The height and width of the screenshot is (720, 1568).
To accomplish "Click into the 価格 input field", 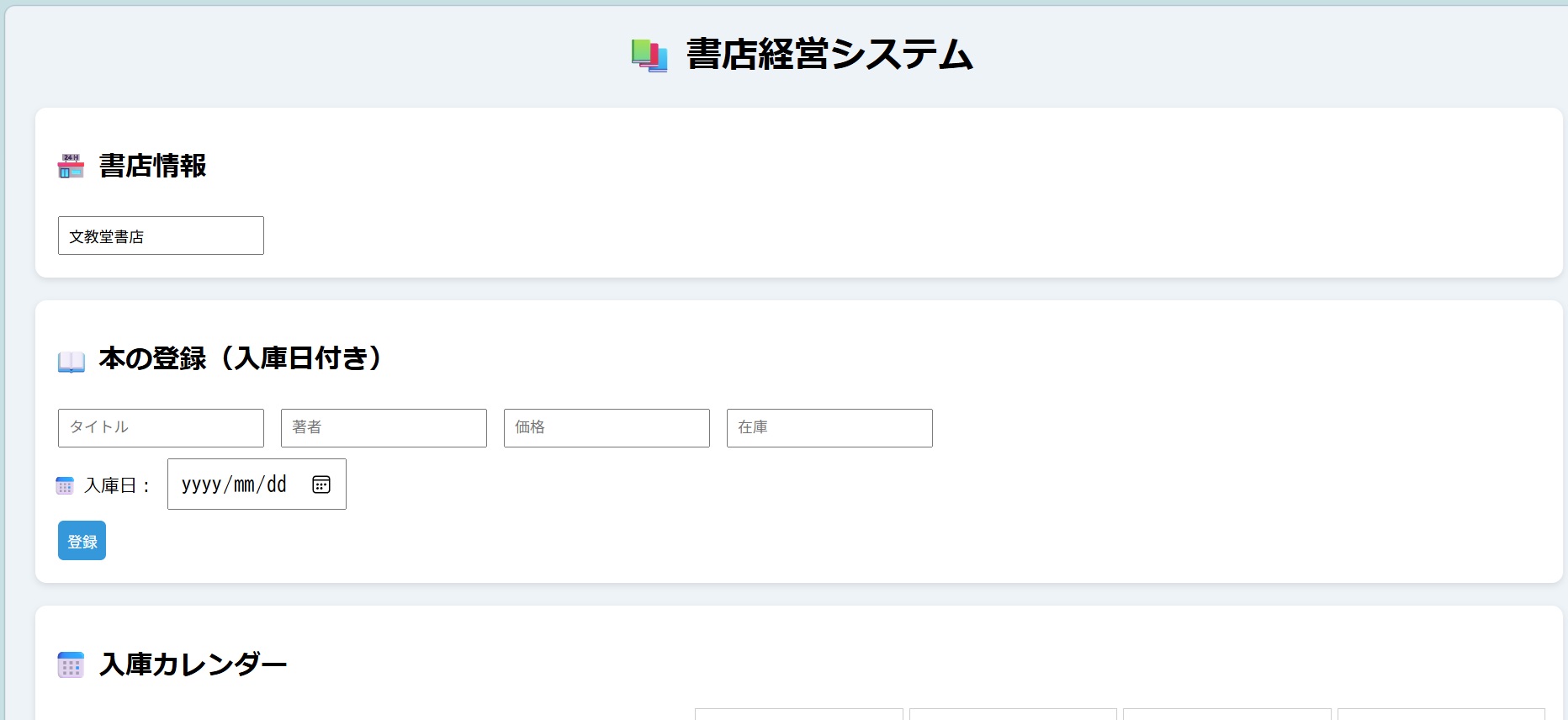I will coord(607,428).
